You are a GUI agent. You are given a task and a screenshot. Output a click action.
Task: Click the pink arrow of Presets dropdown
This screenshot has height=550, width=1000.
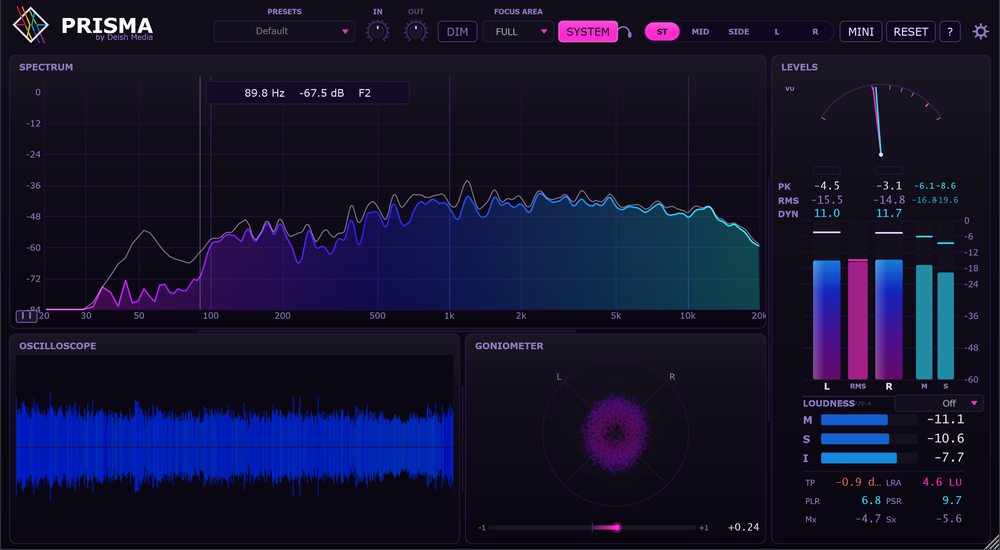(345, 31)
